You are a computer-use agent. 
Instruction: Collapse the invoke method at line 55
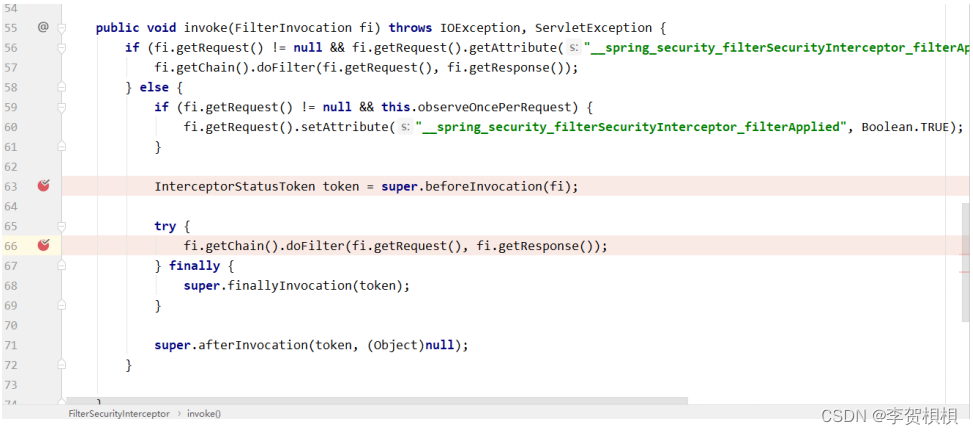click(61, 28)
